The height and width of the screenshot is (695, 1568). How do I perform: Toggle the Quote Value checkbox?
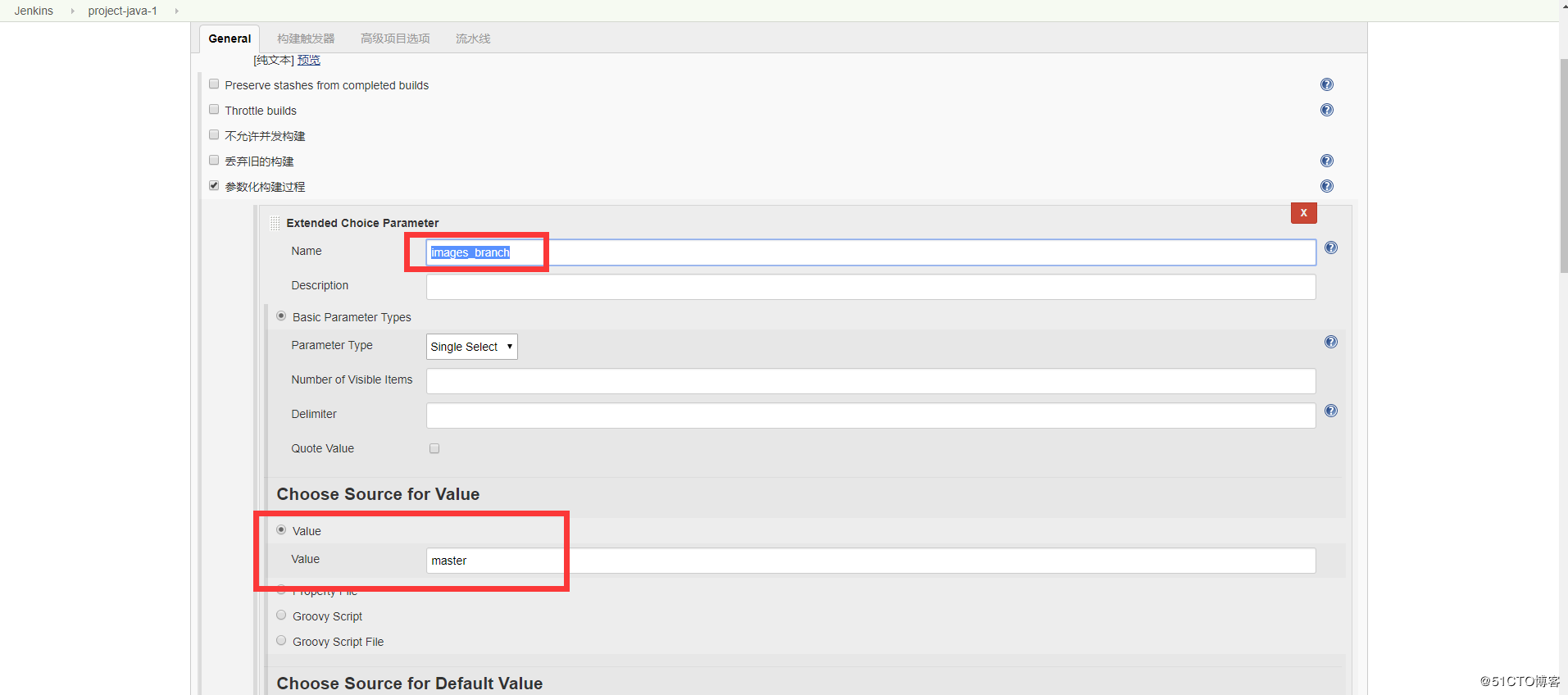(x=434, y=448)
